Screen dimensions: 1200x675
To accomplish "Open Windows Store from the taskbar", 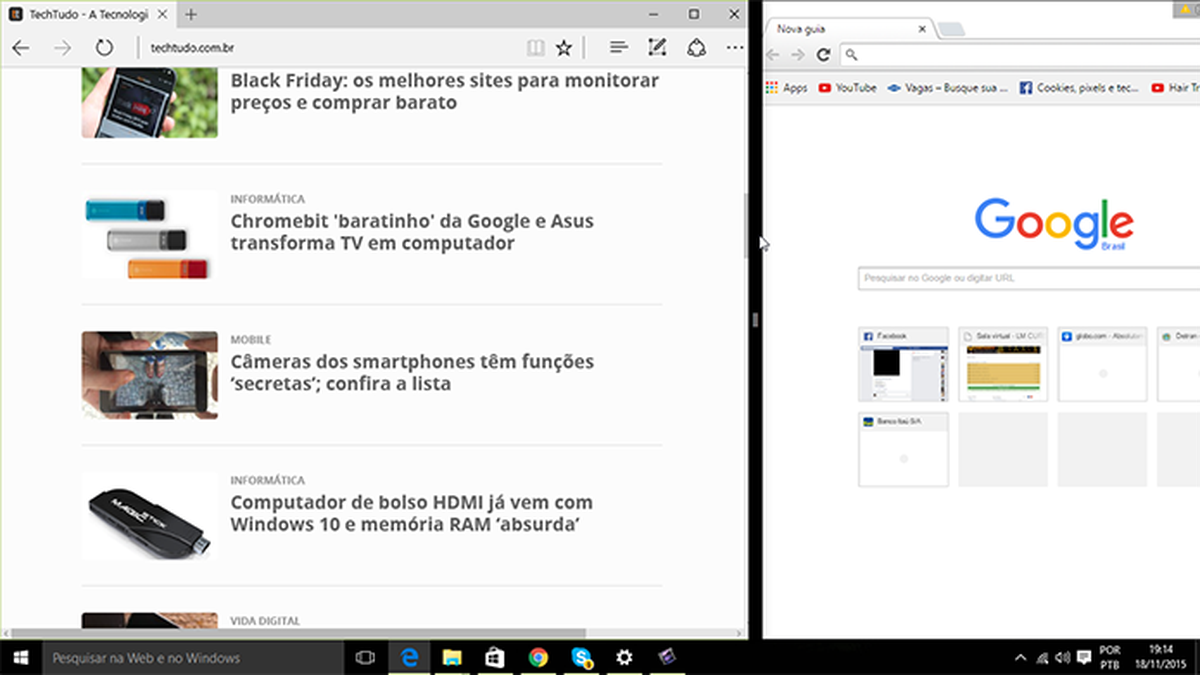I will pyautogui.click(x=494, y=657).
